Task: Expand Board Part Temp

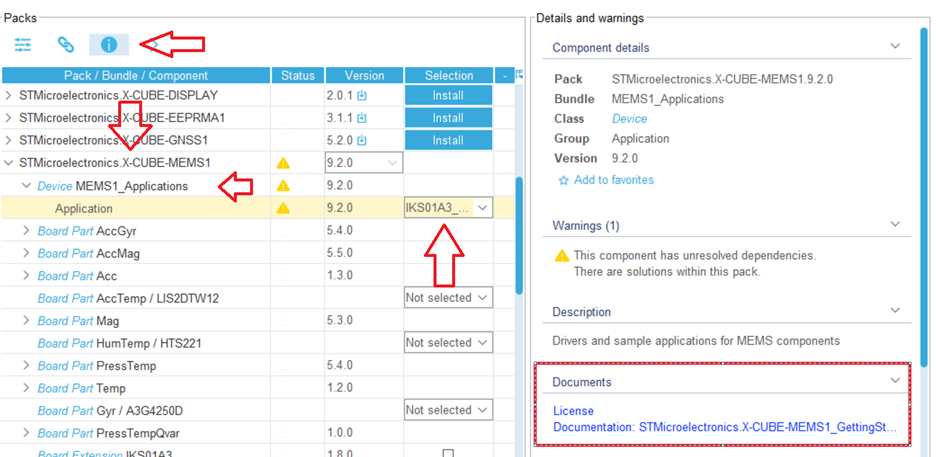Action: (x=26, y=388)
